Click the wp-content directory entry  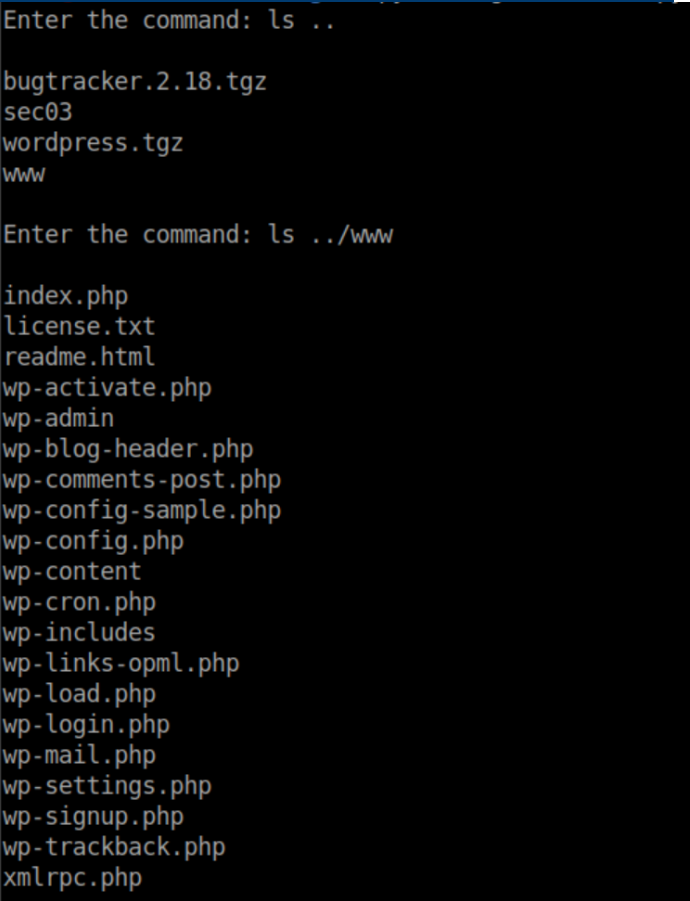[x=72, y=572]
